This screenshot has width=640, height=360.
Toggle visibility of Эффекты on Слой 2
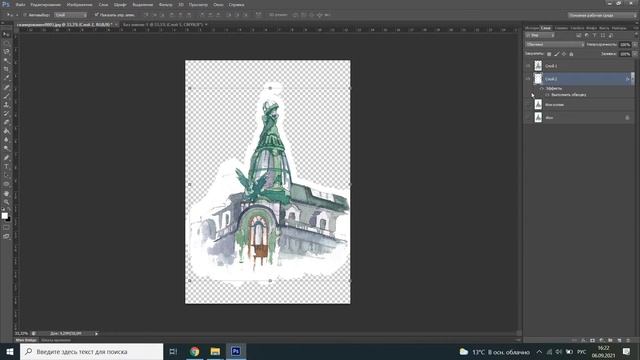[542, 89]
